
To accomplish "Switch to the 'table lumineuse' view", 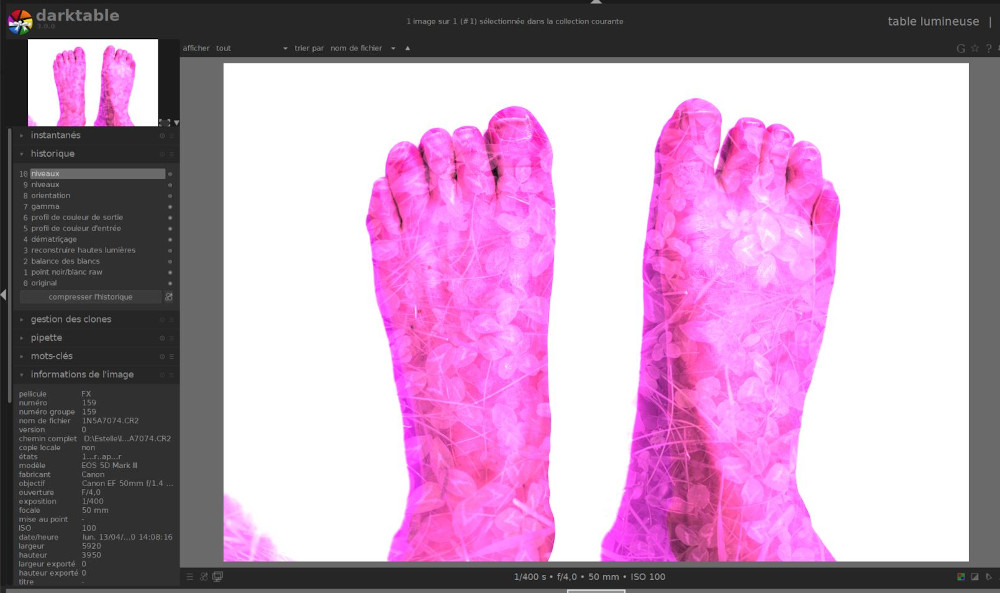I will coord(934,20).
